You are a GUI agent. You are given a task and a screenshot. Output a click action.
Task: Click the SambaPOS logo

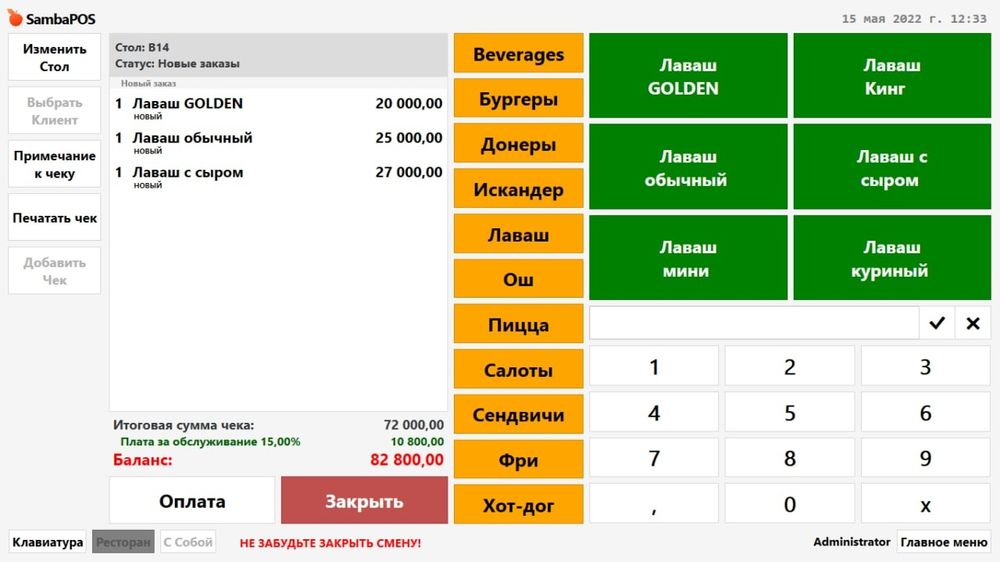52,18
